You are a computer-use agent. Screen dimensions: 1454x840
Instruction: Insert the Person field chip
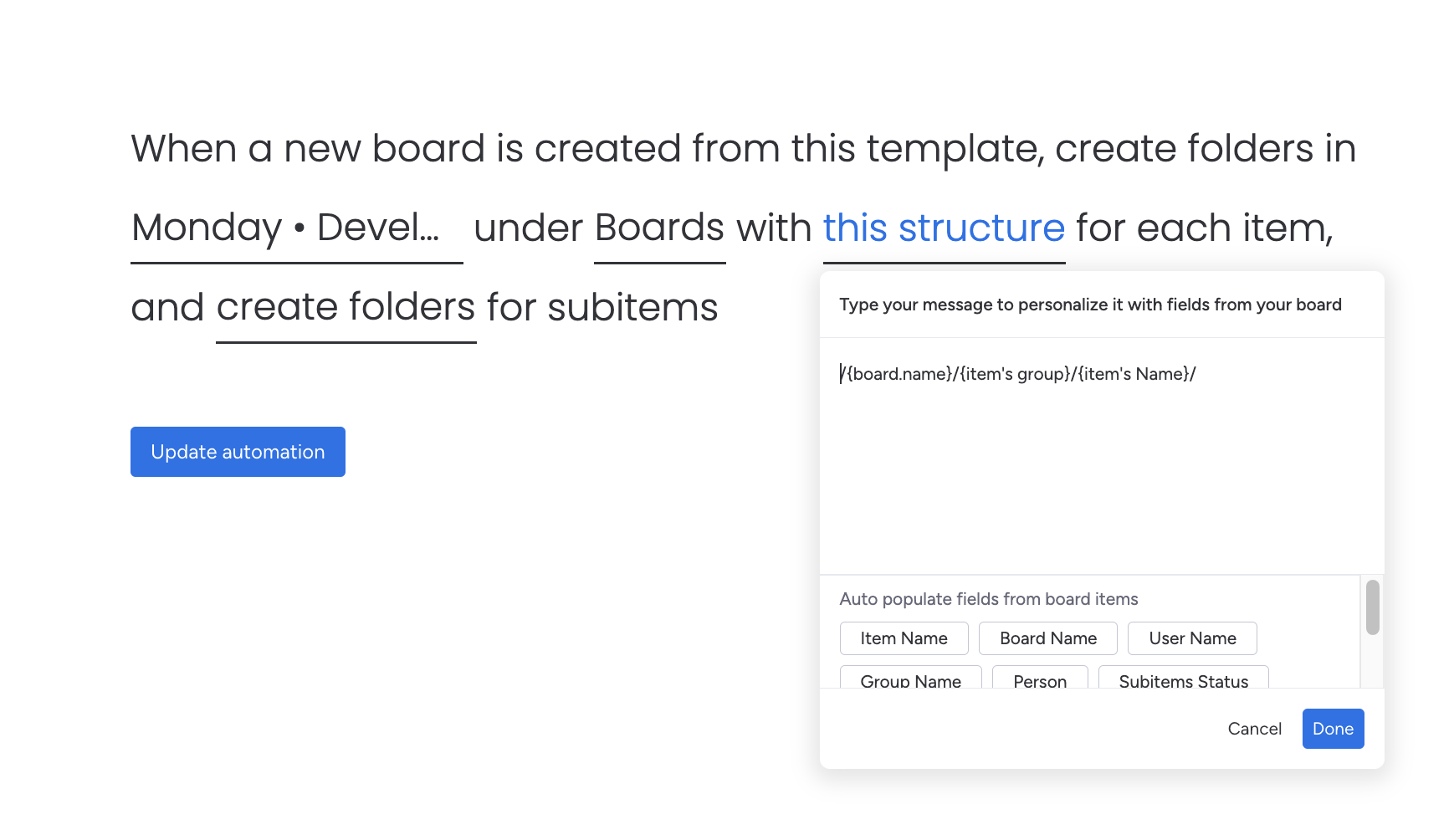pos(1039,679)
